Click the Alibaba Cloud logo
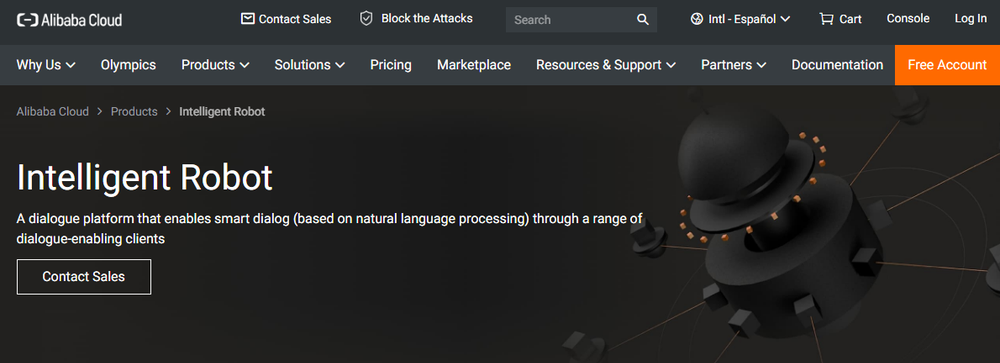 tap(69, 20)
